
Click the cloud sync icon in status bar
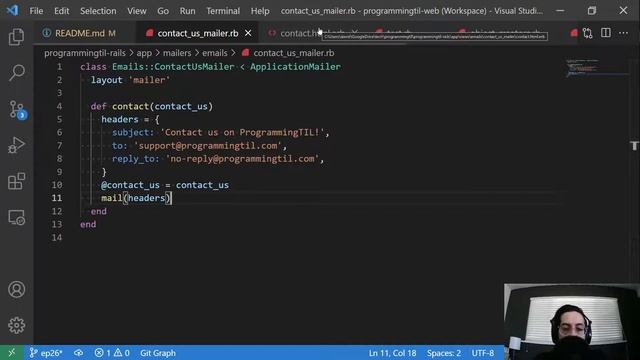pos(78,353)
